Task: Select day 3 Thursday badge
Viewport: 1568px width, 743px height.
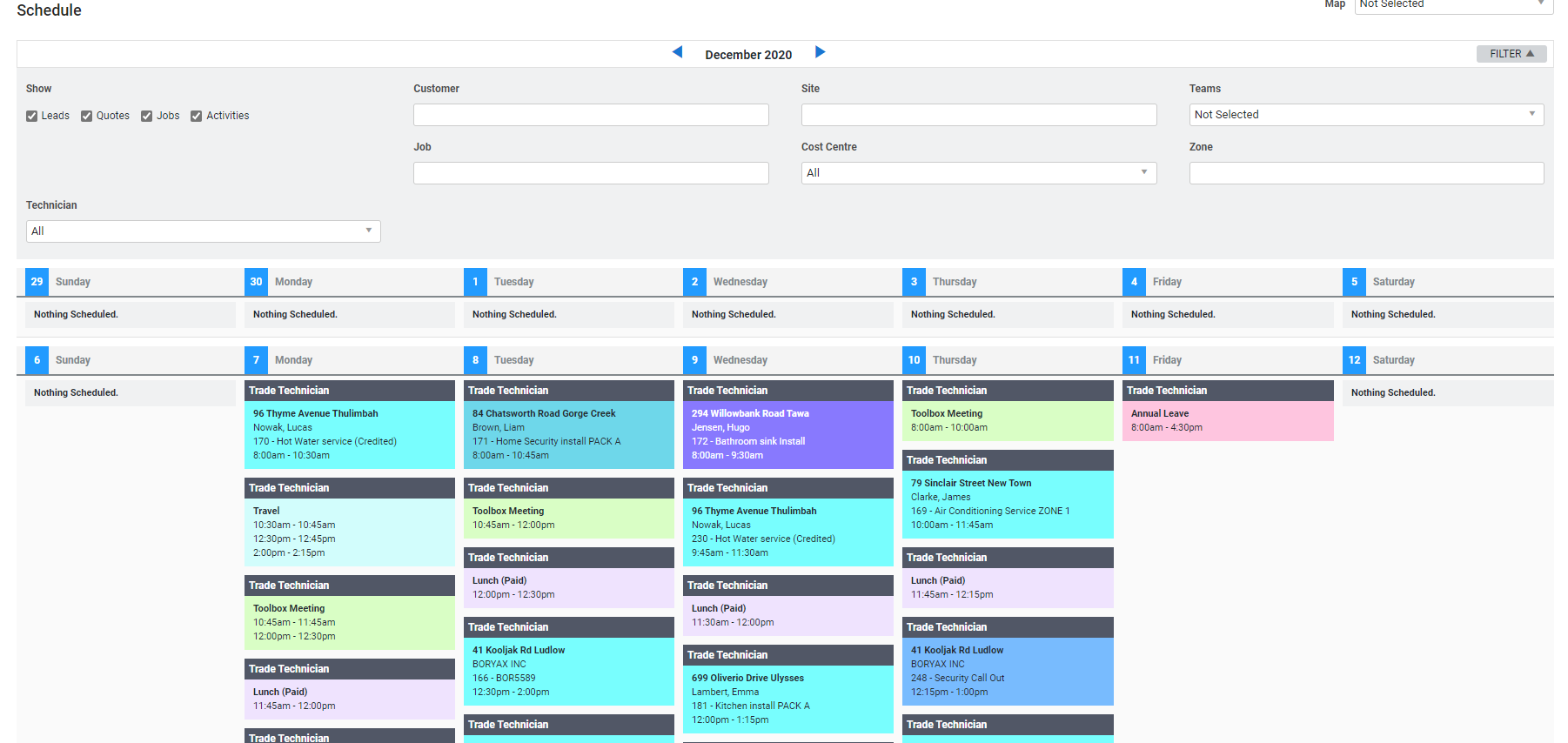Action: click(914, 282)
